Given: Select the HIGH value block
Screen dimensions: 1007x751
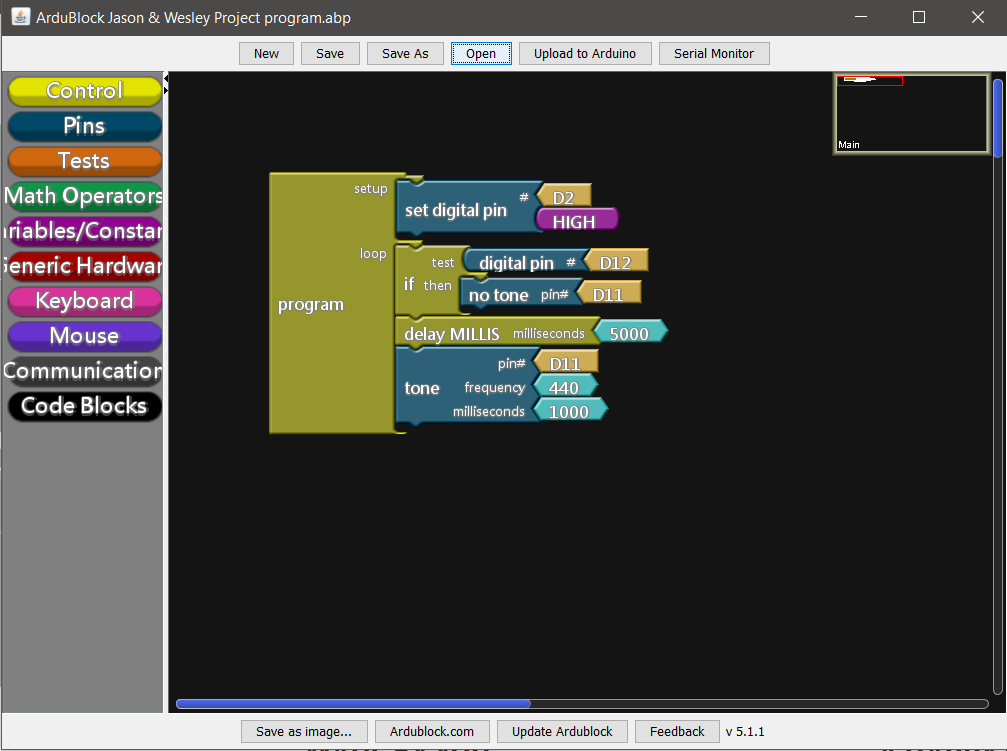Looking at the screenshot, I should [575, 220].
